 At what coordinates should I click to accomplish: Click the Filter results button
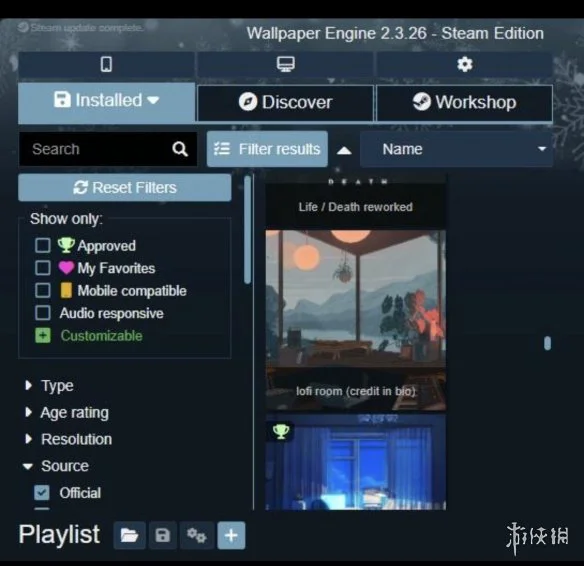[267, 149]
